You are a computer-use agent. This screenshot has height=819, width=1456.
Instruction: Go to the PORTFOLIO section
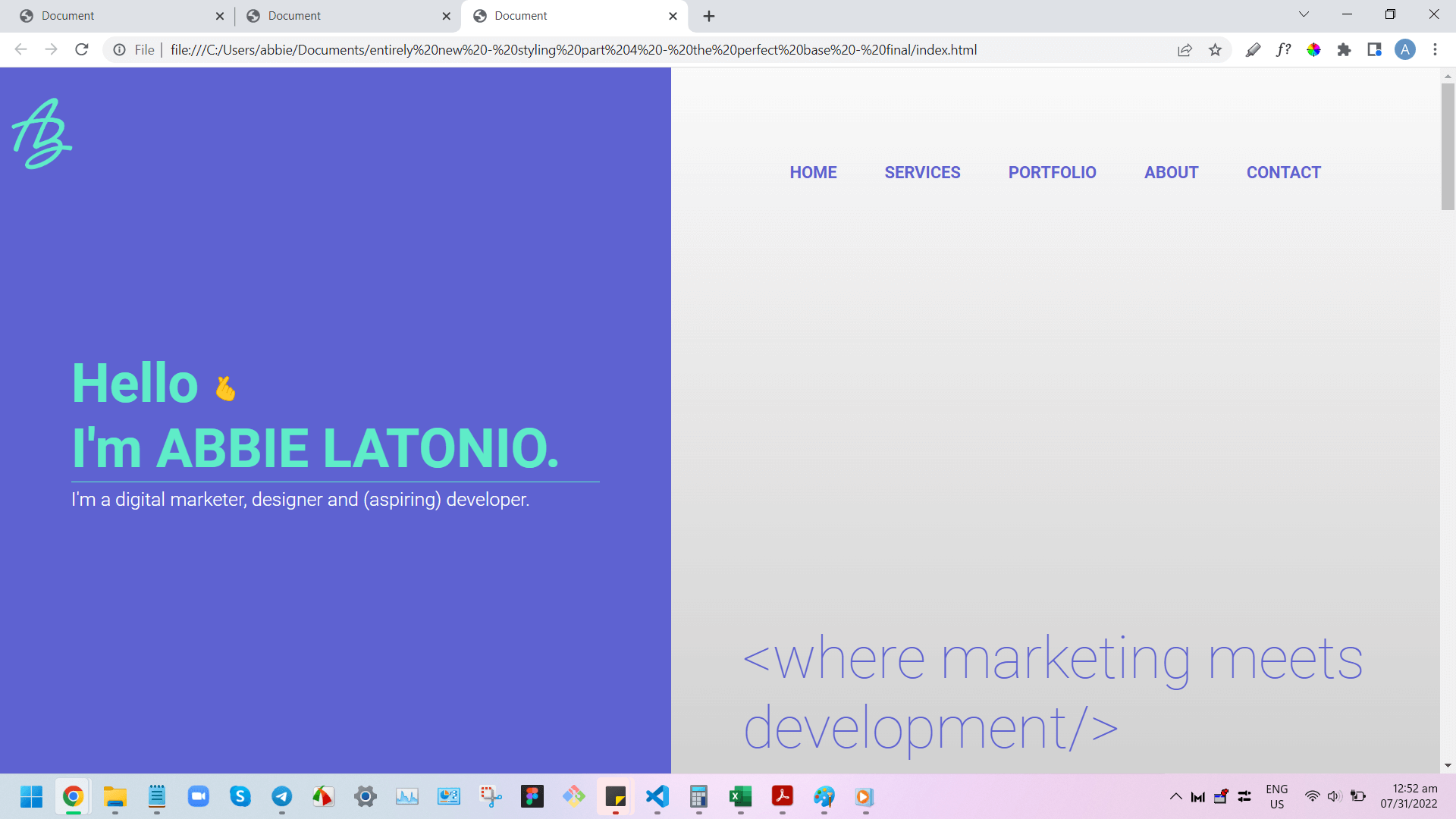tap(1052, 173)
